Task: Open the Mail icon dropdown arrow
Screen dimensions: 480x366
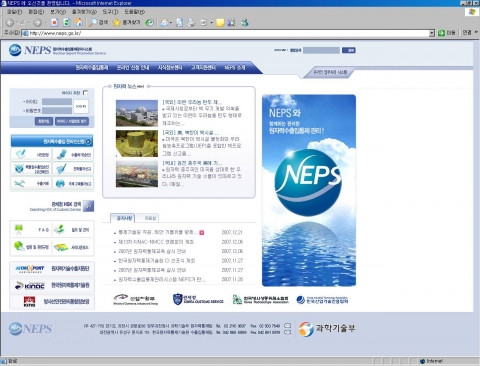Action: click(171, 23)
